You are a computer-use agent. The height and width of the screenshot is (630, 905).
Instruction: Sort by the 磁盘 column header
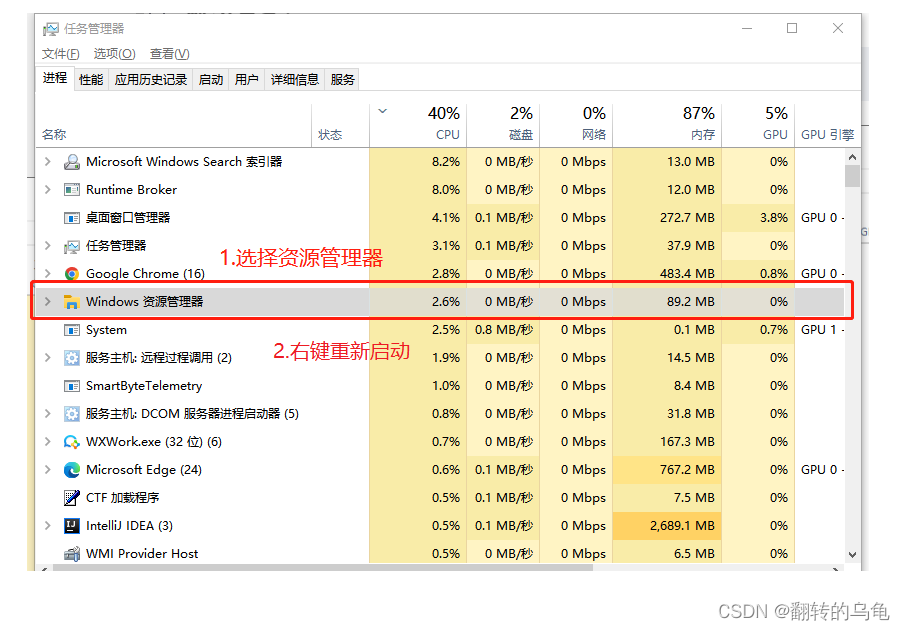(x=503, y=125)
